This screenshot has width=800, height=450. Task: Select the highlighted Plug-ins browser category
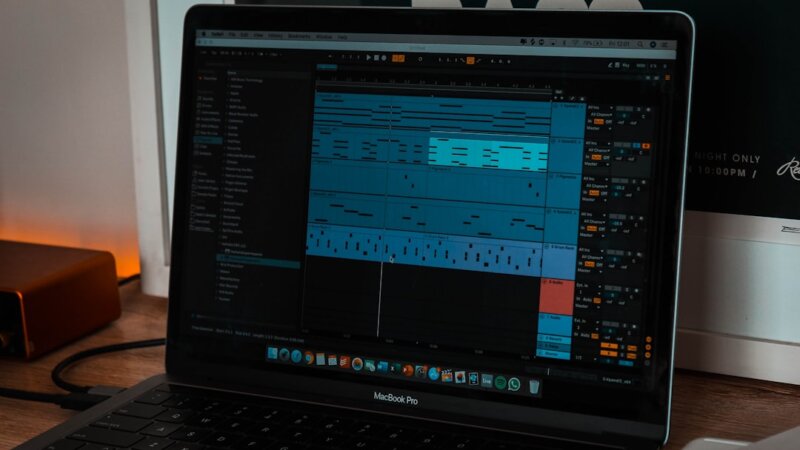coord(208,140)
